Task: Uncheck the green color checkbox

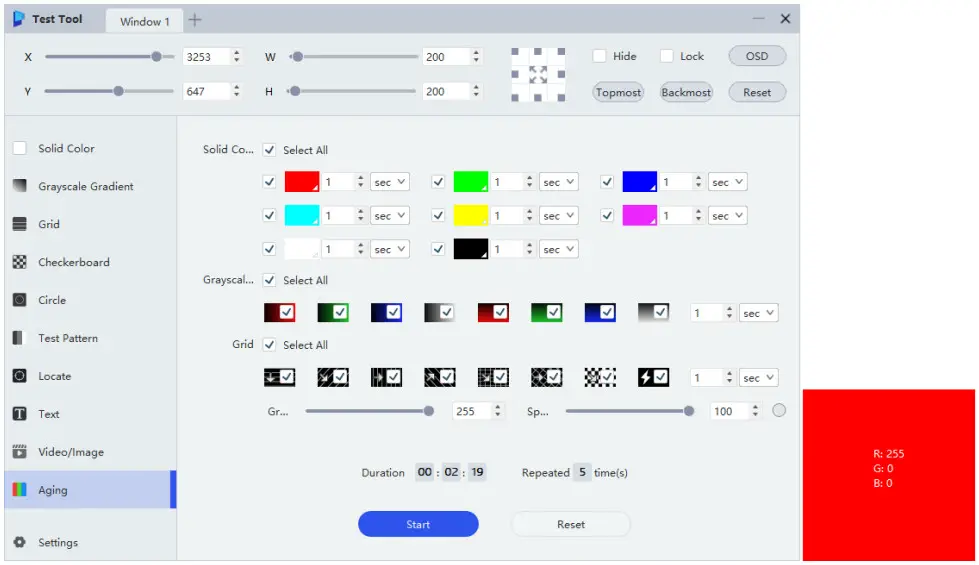Action: 438,182
